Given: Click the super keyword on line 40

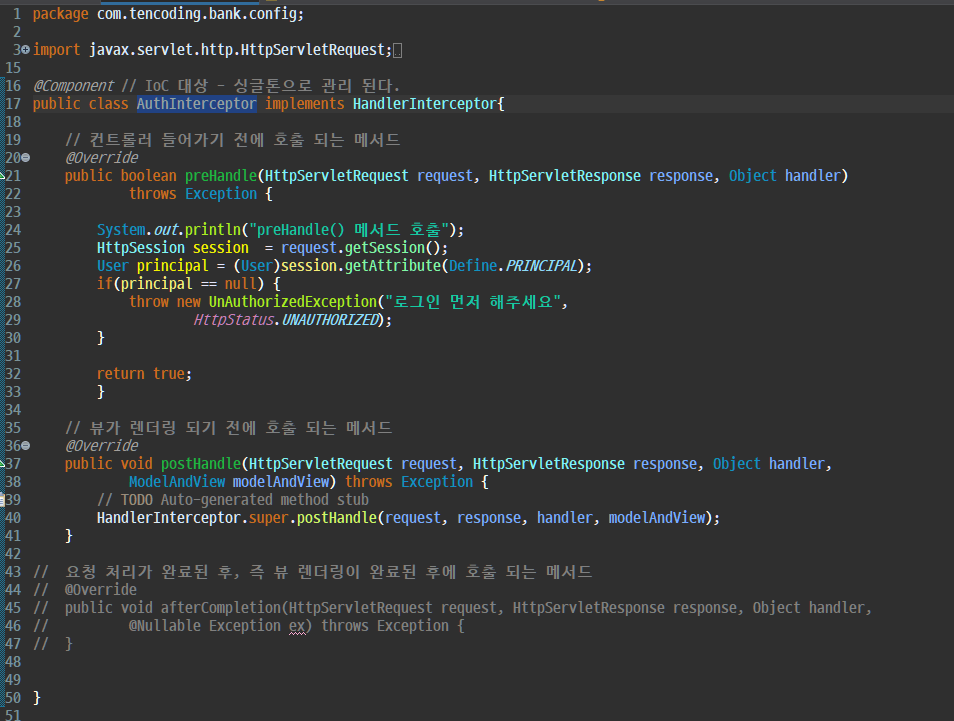Looking at the screenshot, I should pyautogui.click(x=268, y=518).
